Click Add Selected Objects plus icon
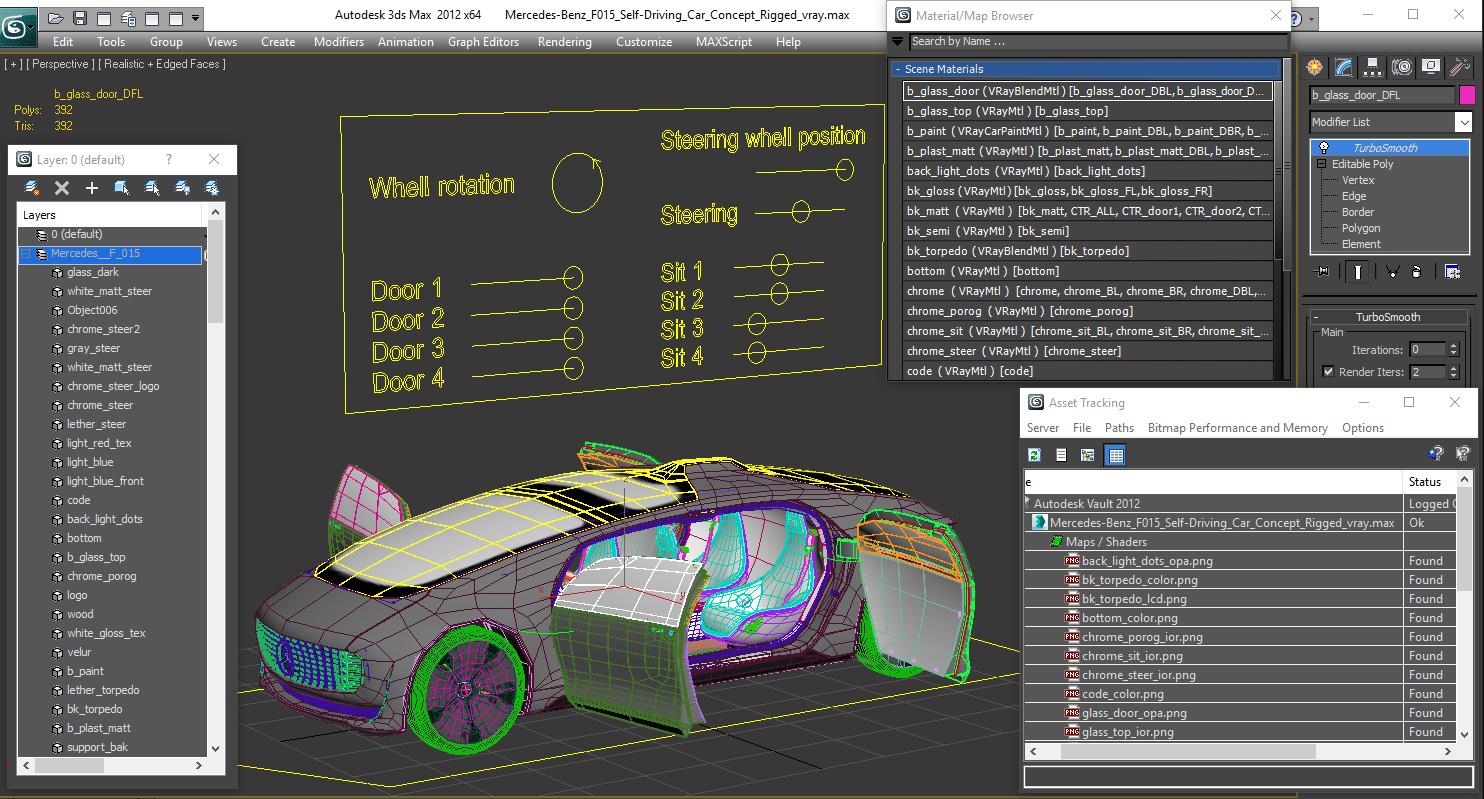1484x799 pixels. click(x=92, y=187)
